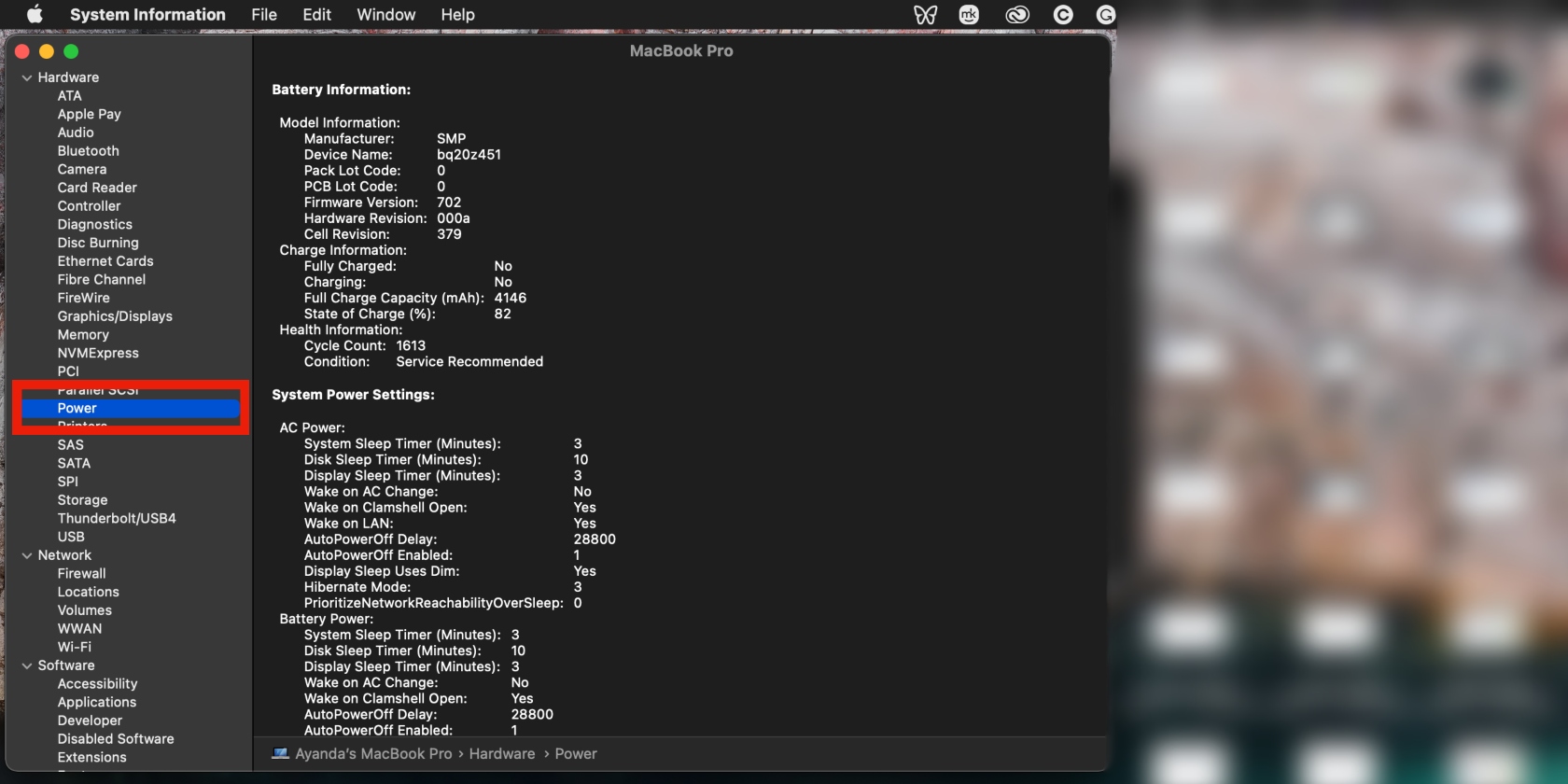Click Service Recommended condition text
This screenshot has height=784, width=1568.
click(469, 361)
